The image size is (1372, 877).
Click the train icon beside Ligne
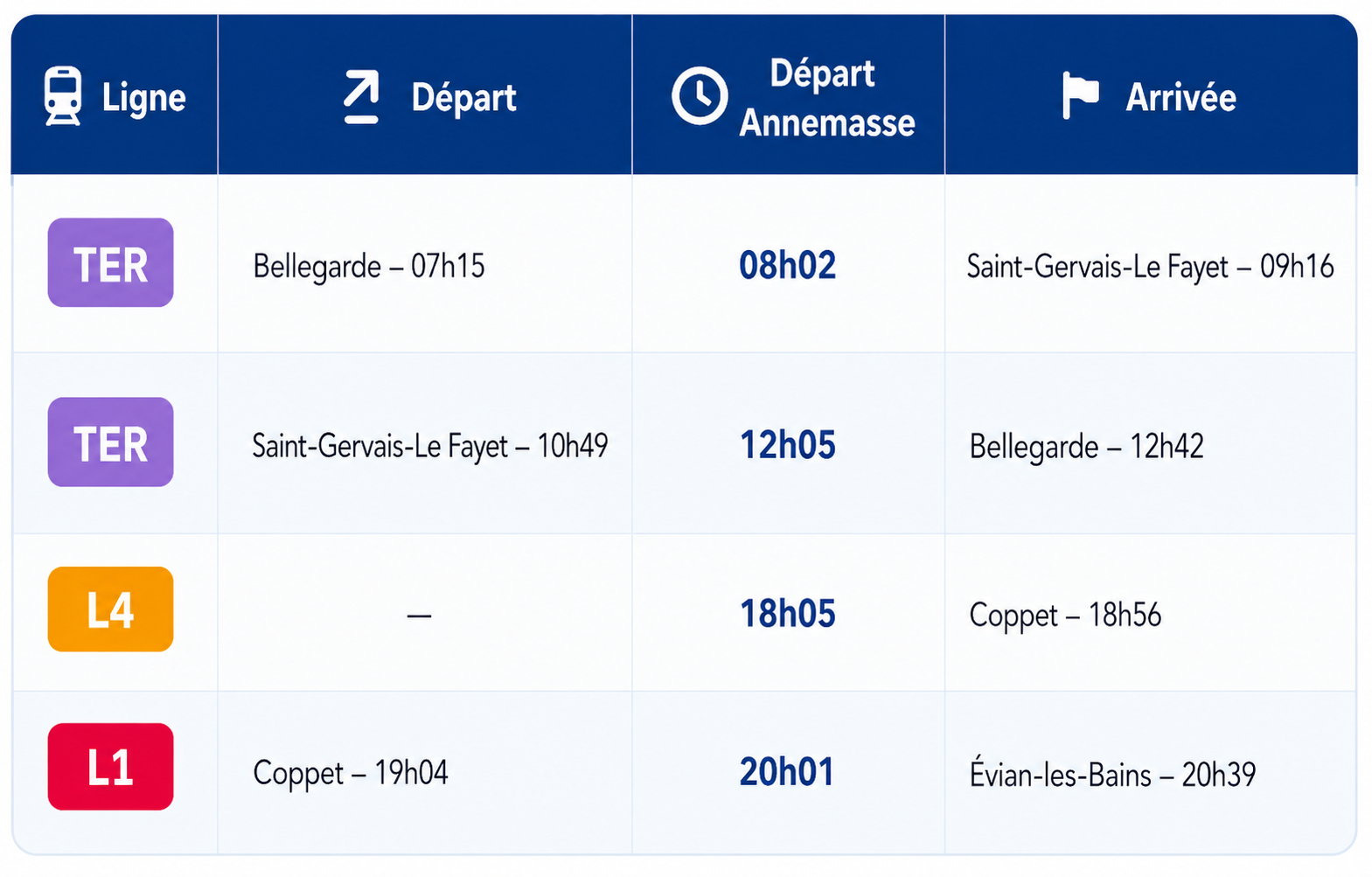click(x=63, y=96)
